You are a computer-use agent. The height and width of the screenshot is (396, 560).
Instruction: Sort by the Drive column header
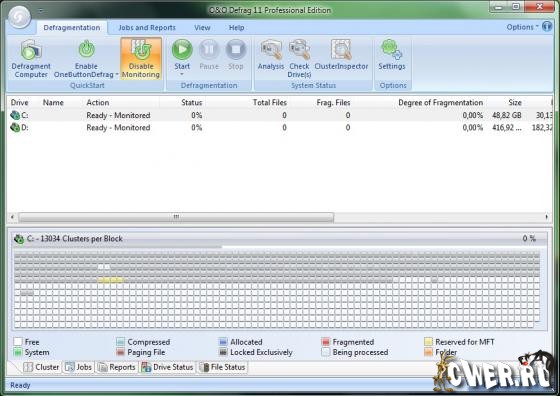tap(19, 103)
